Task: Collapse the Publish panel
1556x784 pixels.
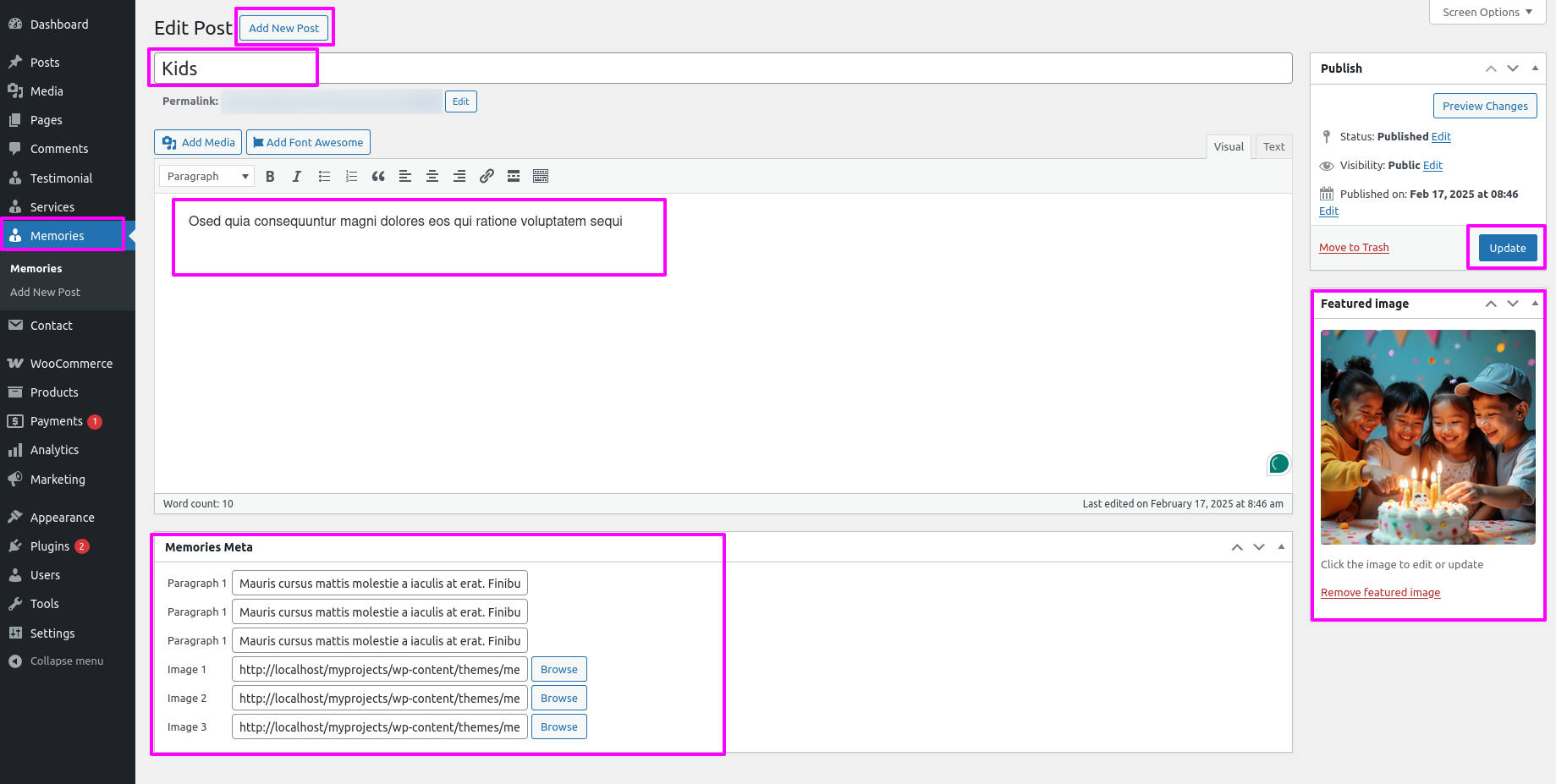Action: (1535, 69)
